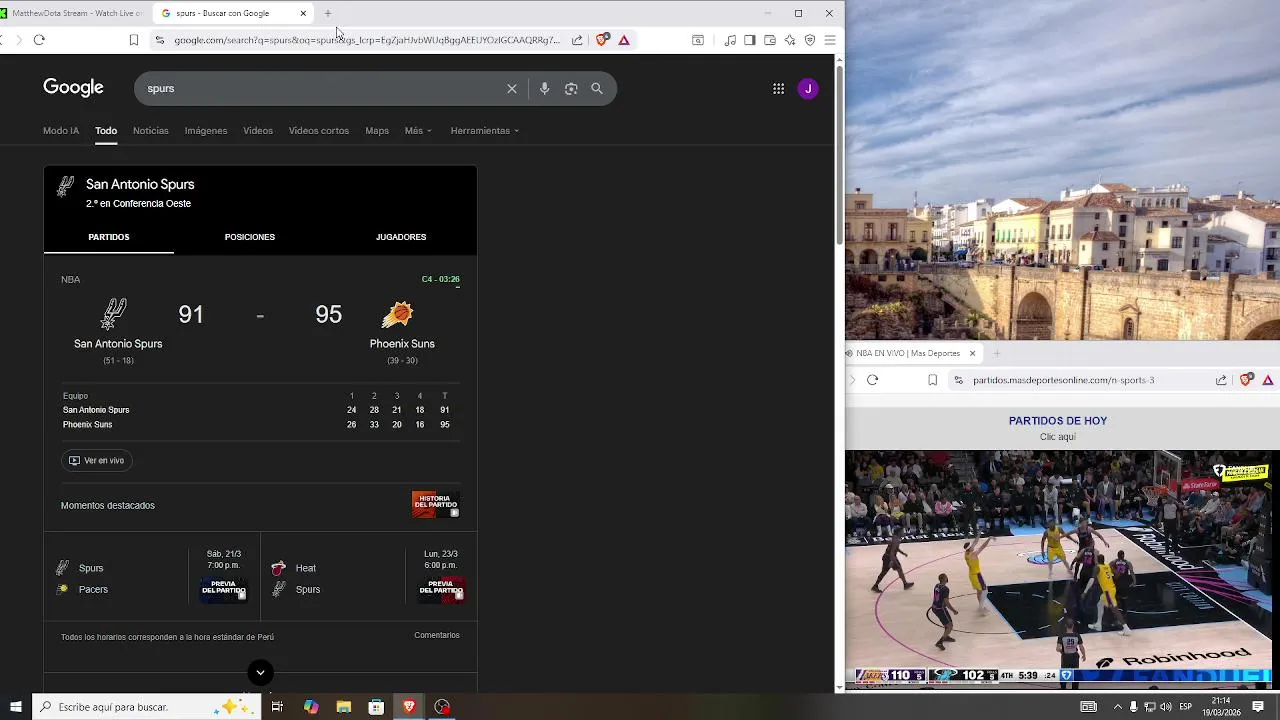The width and height of the screenshot is (1280, 720).
Task: Start Google voice search microphone
Action: click(544, 89)
